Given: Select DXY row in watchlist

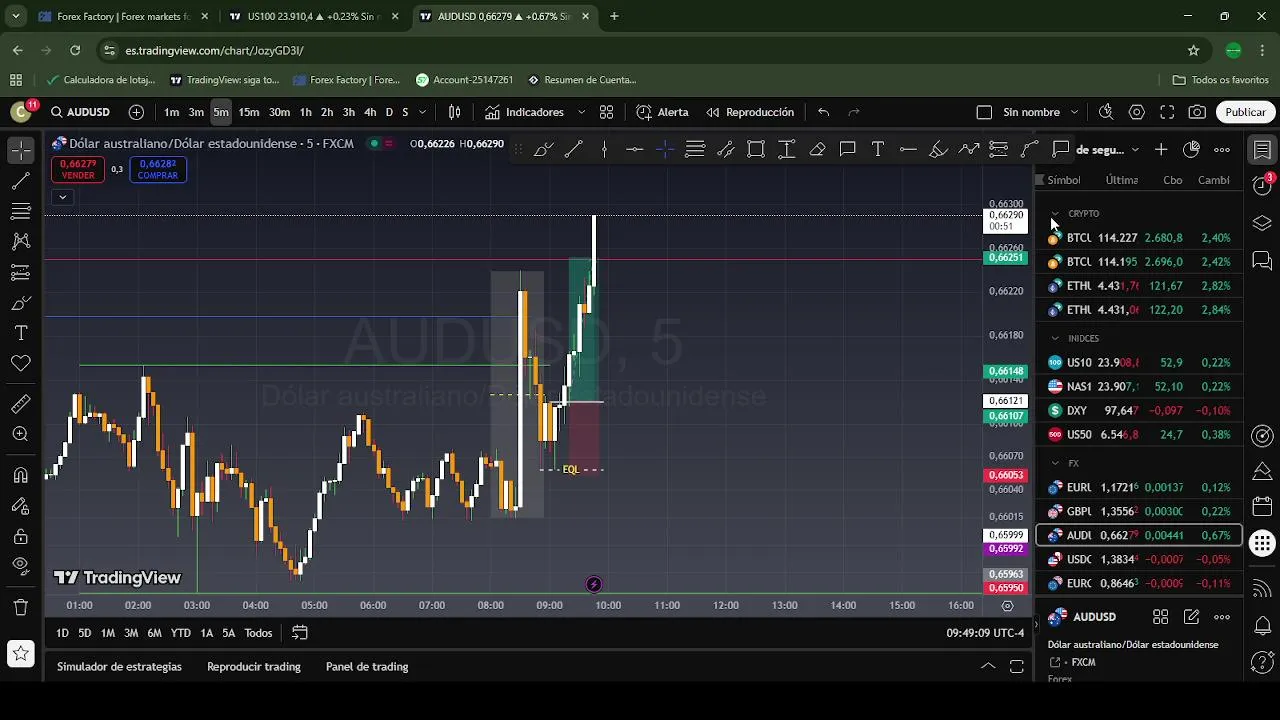Looking at the screenshot, I should 1140,410.
